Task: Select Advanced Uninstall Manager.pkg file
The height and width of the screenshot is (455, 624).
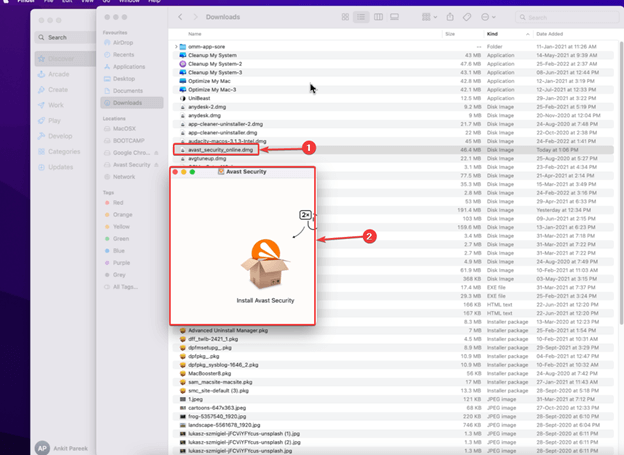Action: [x=393, y=330]
